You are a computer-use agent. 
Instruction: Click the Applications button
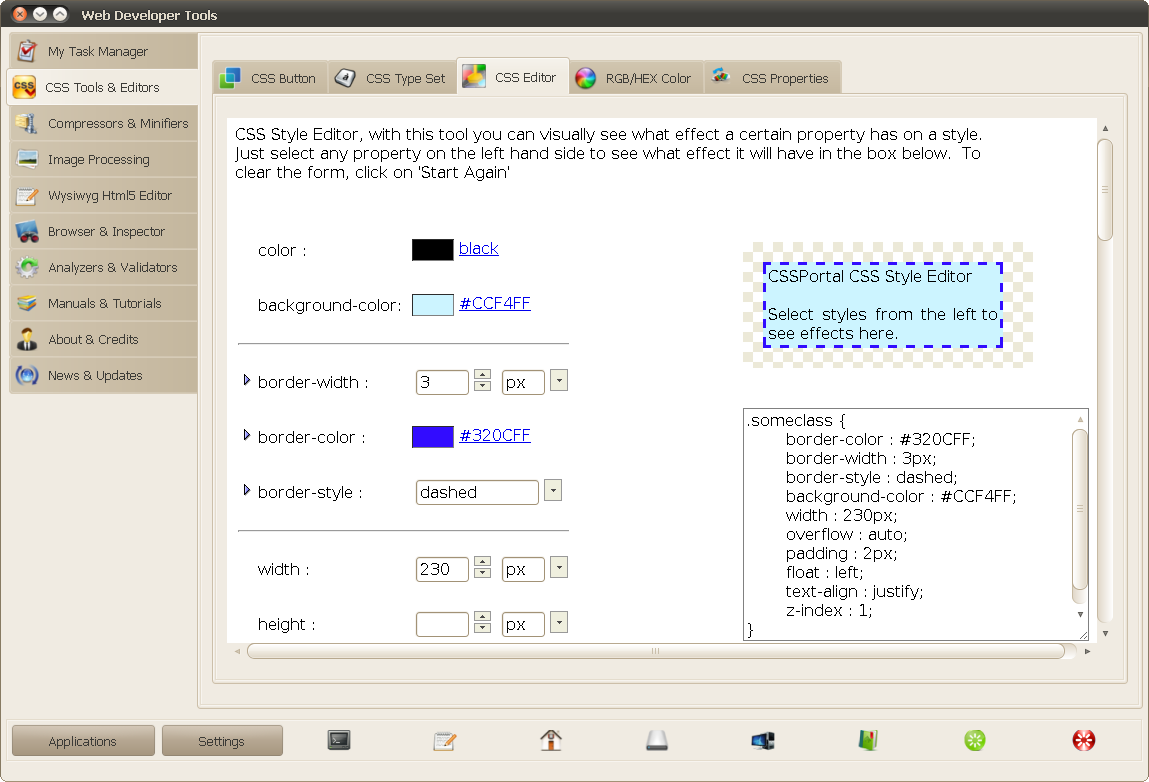pyautogui.click(x=83, y=741)
